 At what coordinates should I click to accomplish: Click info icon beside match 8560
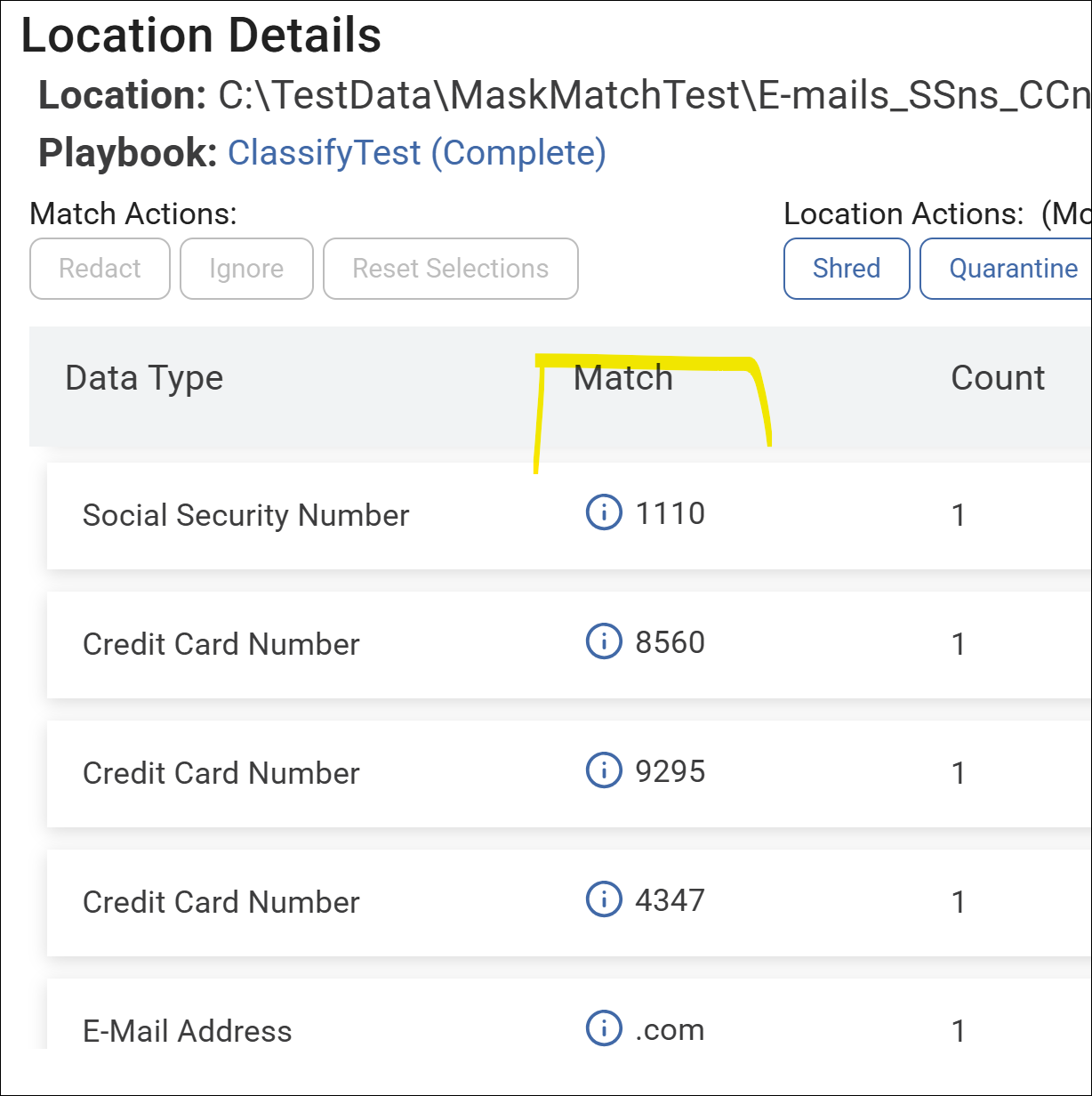pos(604,641)
